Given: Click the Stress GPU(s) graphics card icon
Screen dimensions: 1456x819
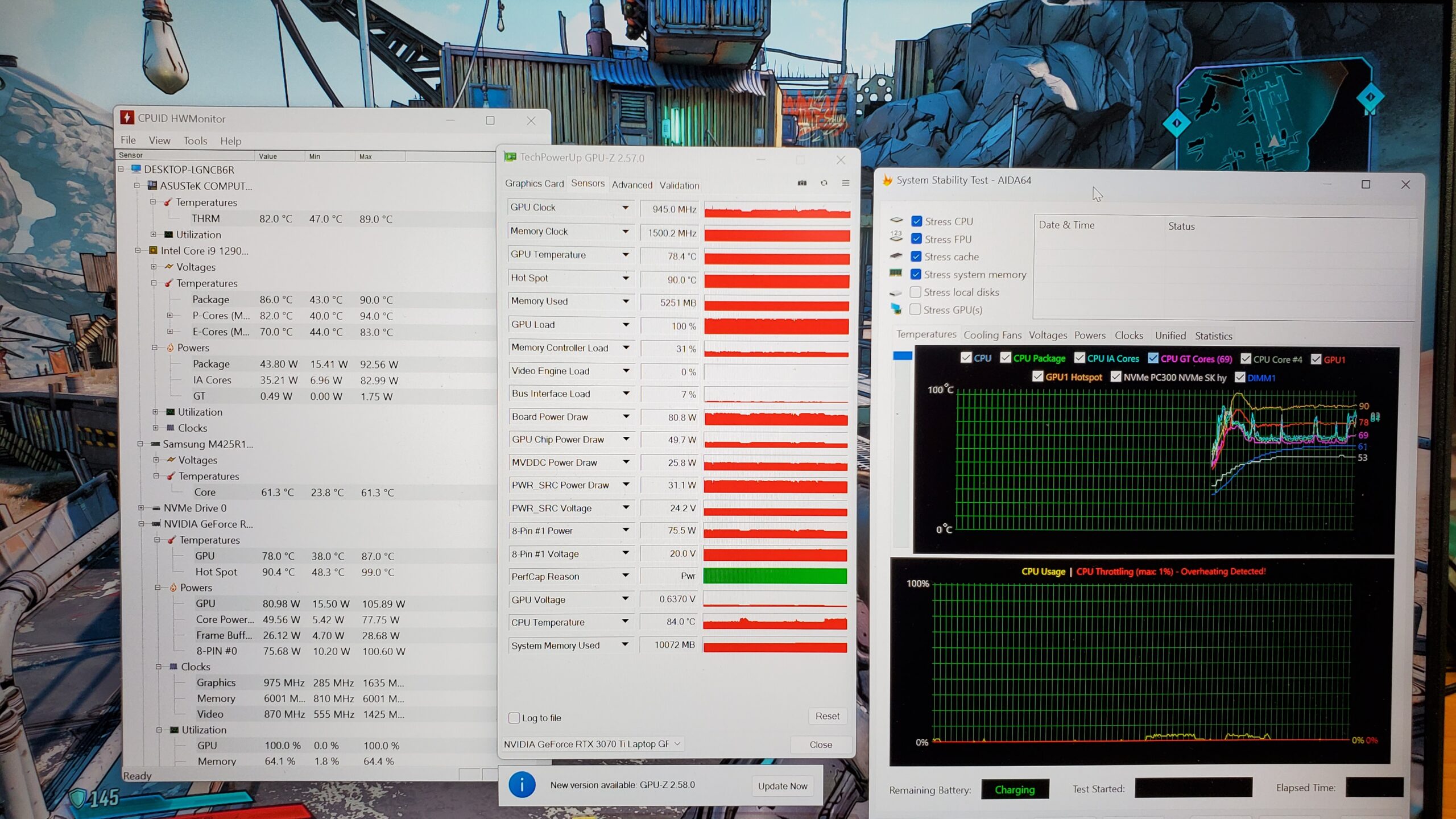Looking at the screenshot, I should pyautogui.click(x=896, y=309).
